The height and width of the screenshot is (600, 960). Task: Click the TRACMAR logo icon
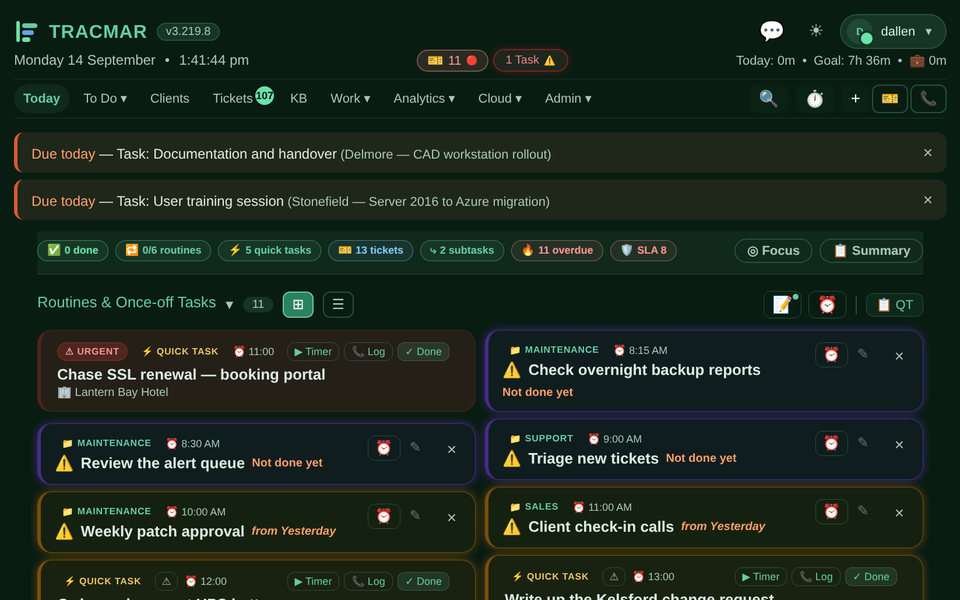(26, 31)
